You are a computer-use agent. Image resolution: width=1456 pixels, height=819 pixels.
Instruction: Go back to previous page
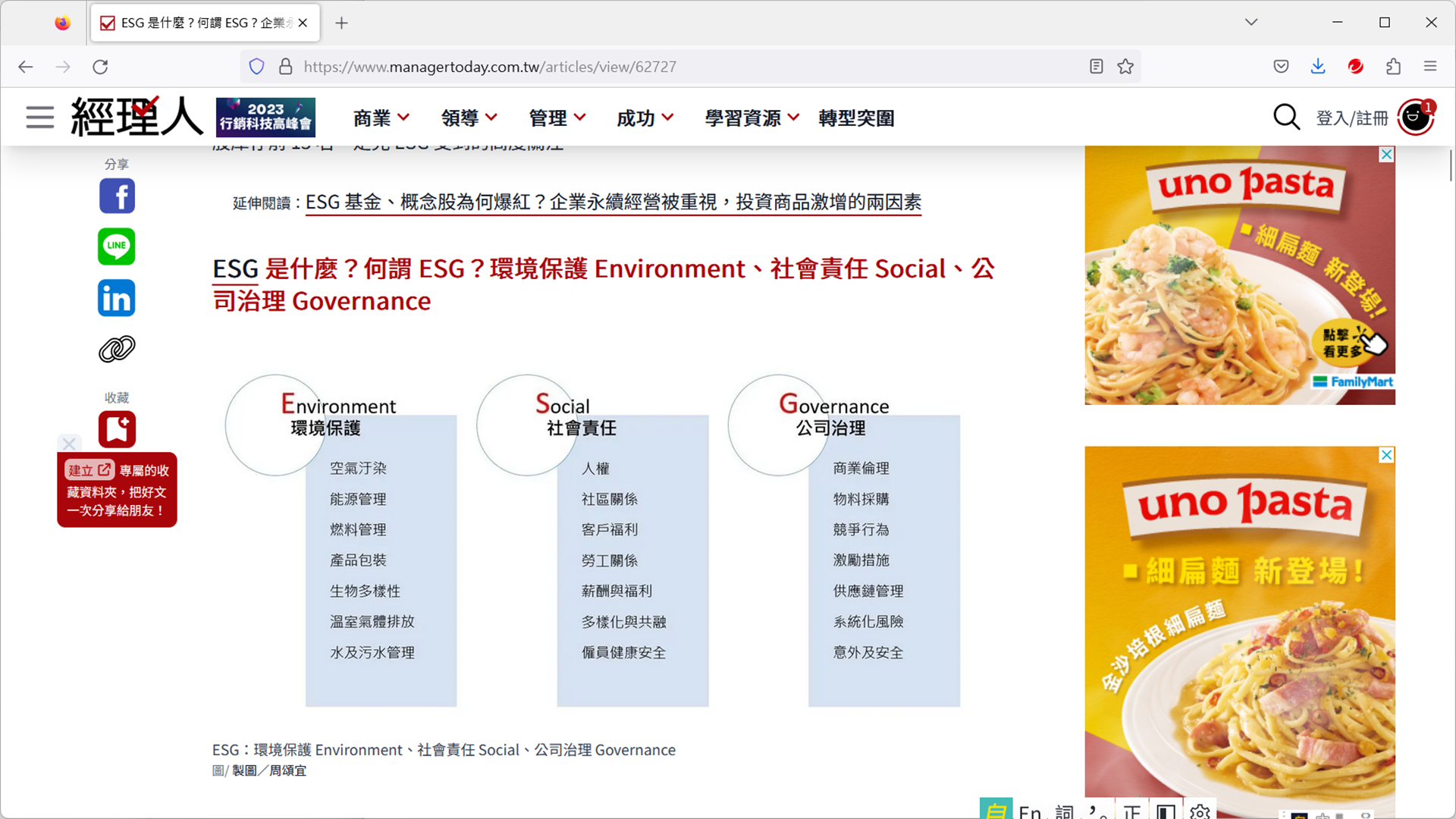pos(26,67)
